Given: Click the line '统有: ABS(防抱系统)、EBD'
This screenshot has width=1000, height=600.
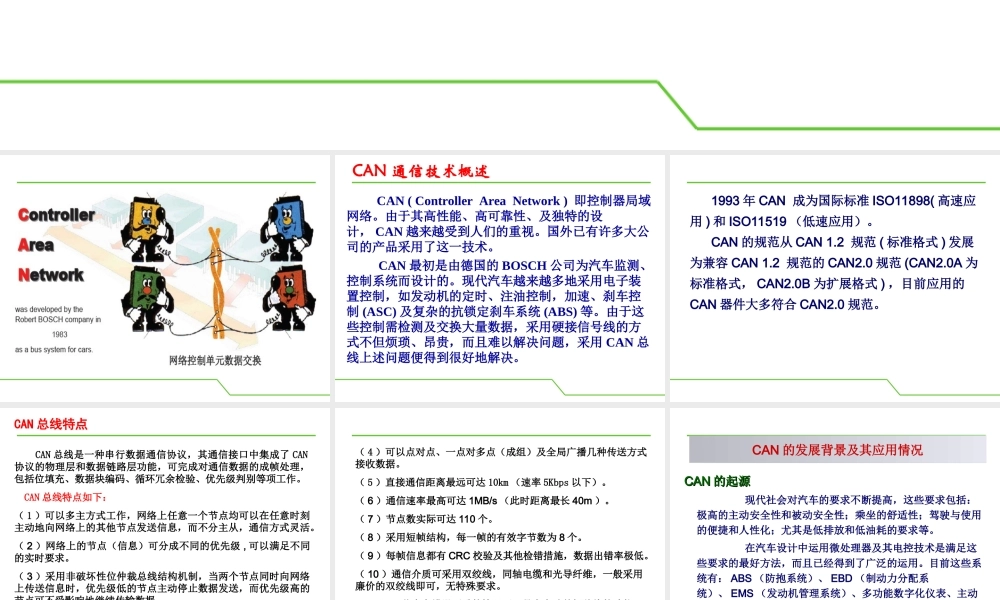Looking at the screenshot, I should pyautogui.click(x=812, y=578).
